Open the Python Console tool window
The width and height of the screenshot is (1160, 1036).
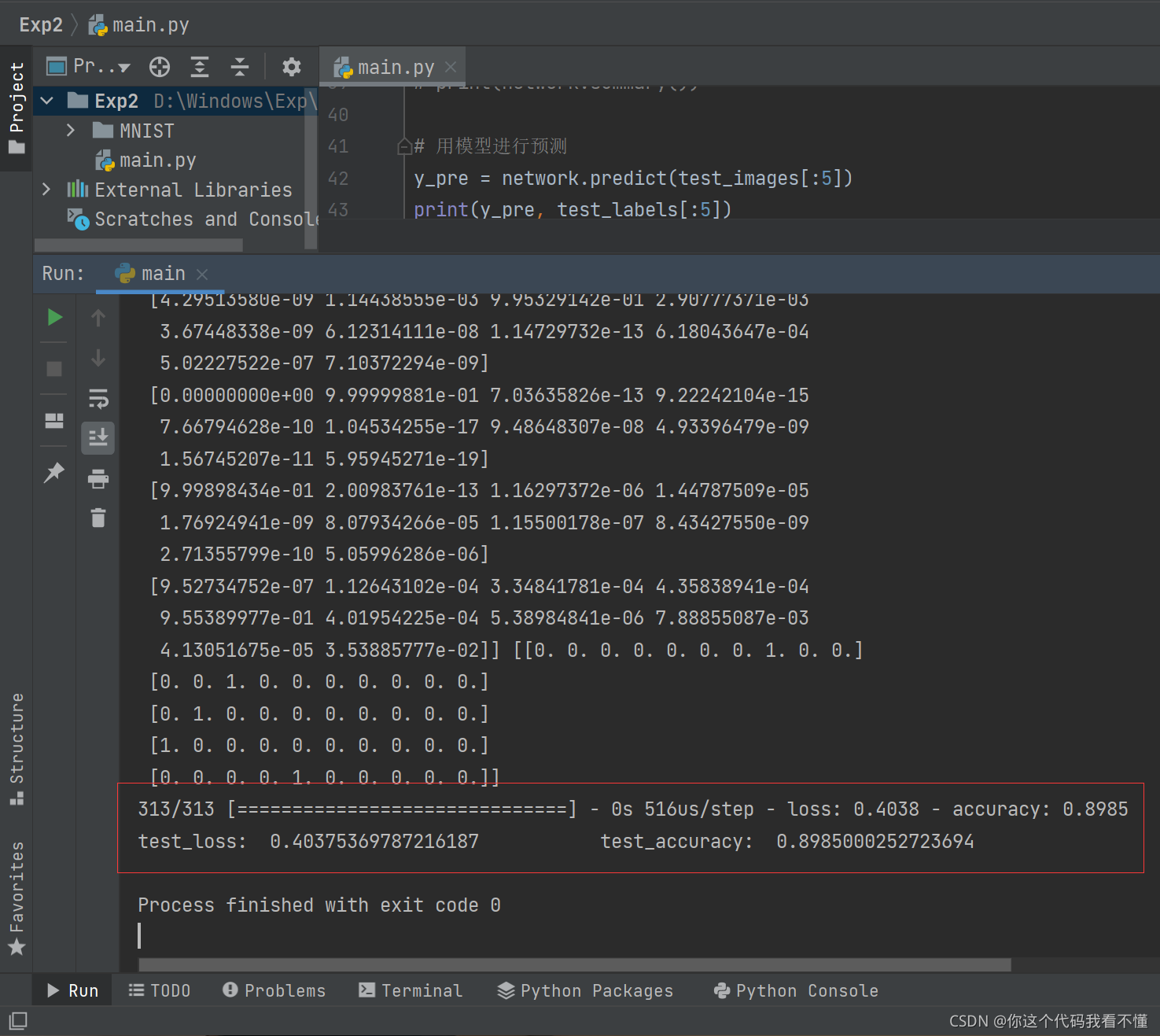(x=796, y=990)
